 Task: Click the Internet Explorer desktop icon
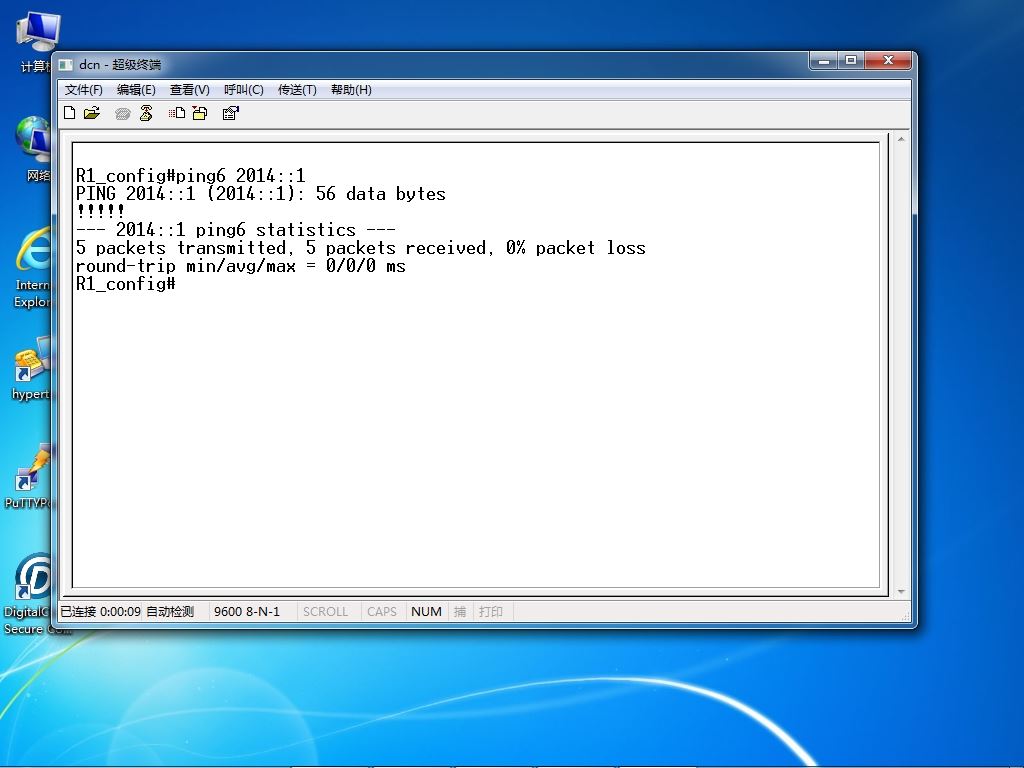tap(33, 266)
